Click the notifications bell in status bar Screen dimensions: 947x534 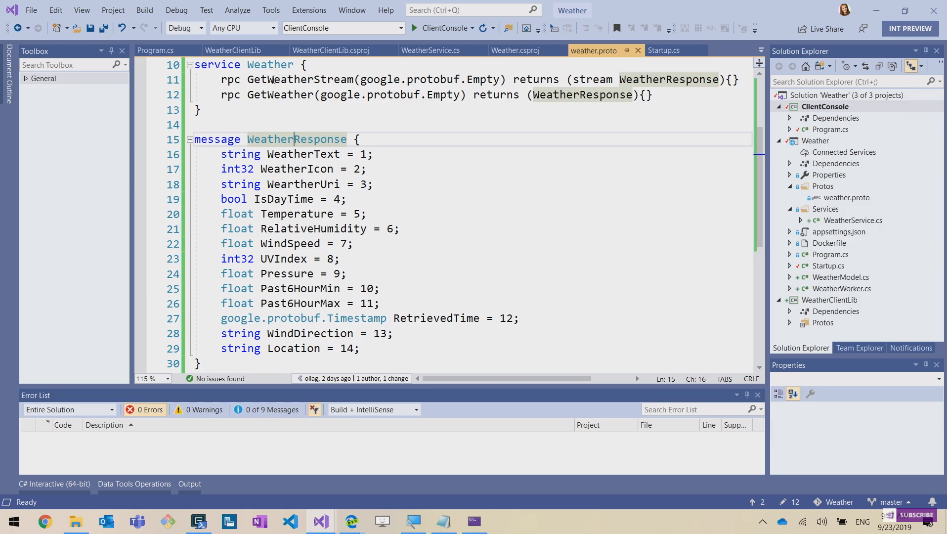(x=930, y=502)
